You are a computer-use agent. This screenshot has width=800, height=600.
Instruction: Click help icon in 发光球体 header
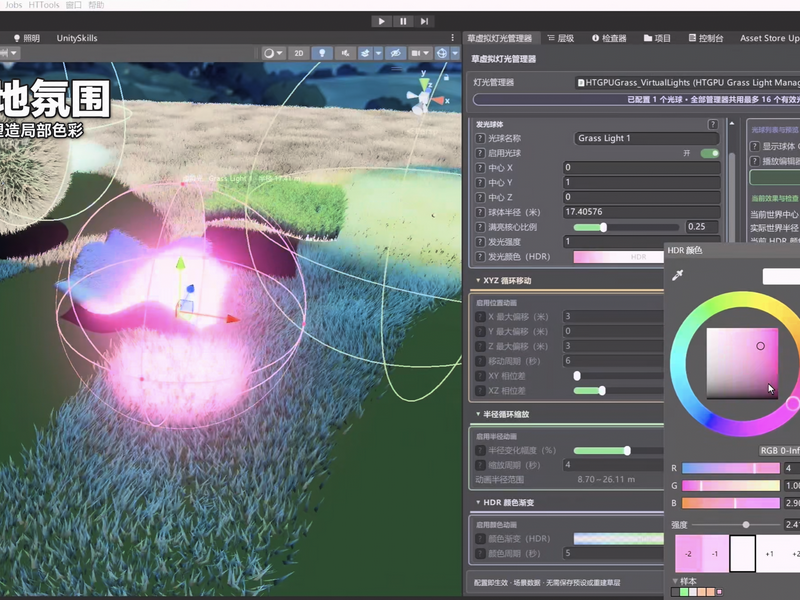pyautogui.click(x=713, y=124)
